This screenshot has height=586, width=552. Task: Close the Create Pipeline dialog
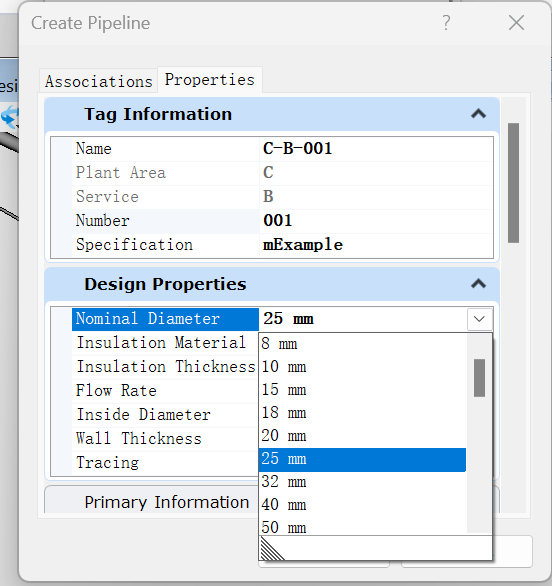tap(516, 23)
